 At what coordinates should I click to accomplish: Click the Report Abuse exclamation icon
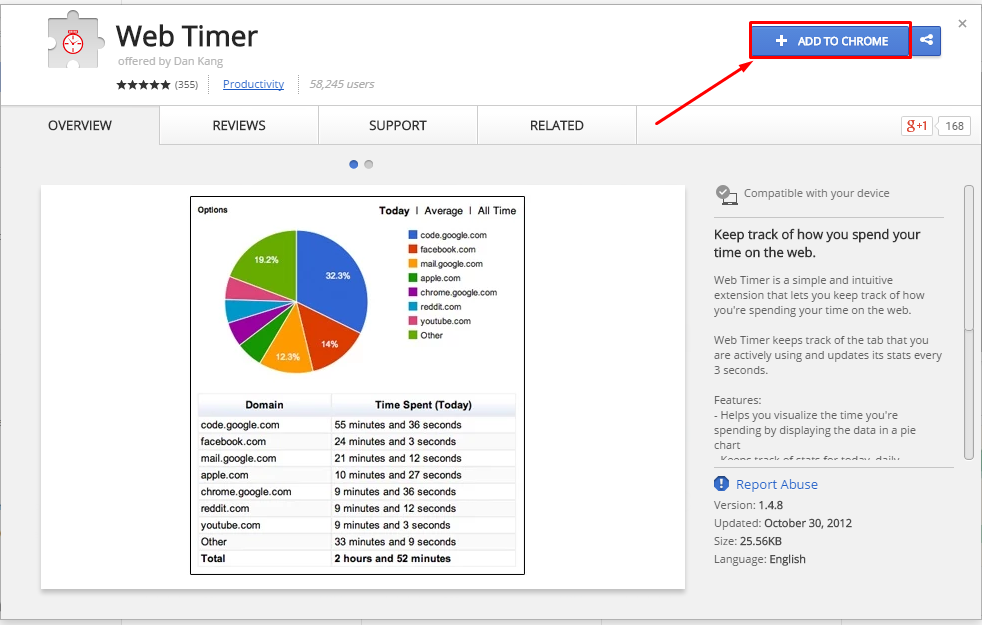[721, 483]
